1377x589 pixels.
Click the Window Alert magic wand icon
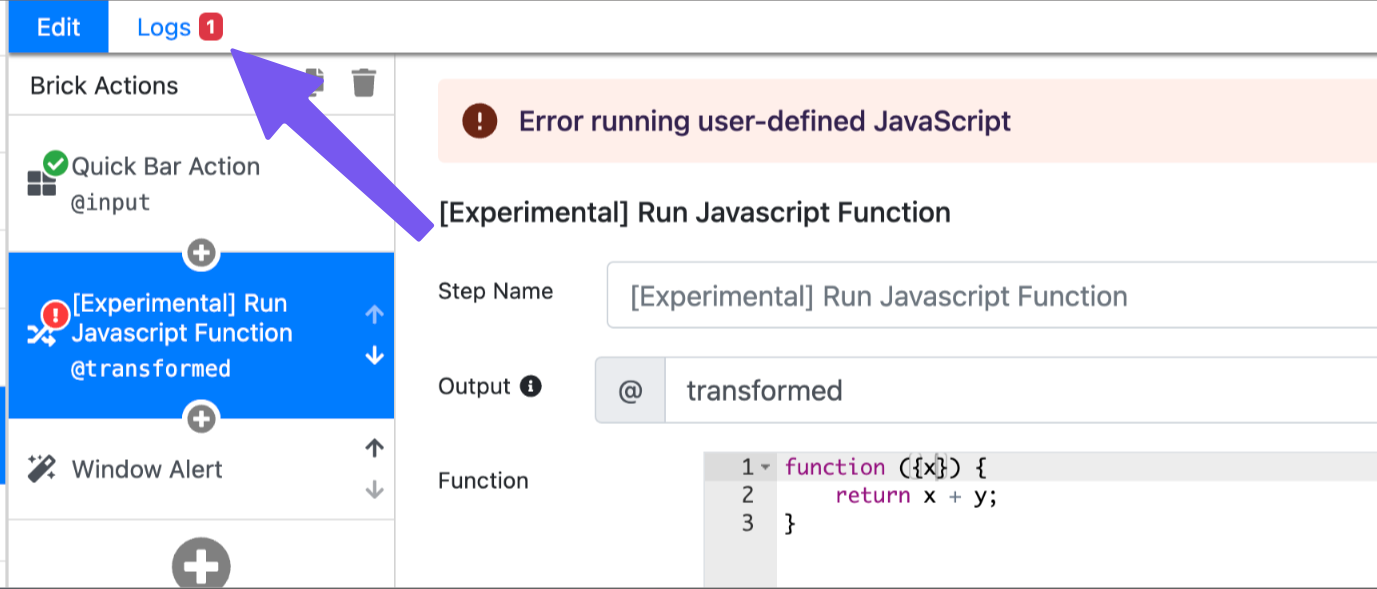point(41,469)
